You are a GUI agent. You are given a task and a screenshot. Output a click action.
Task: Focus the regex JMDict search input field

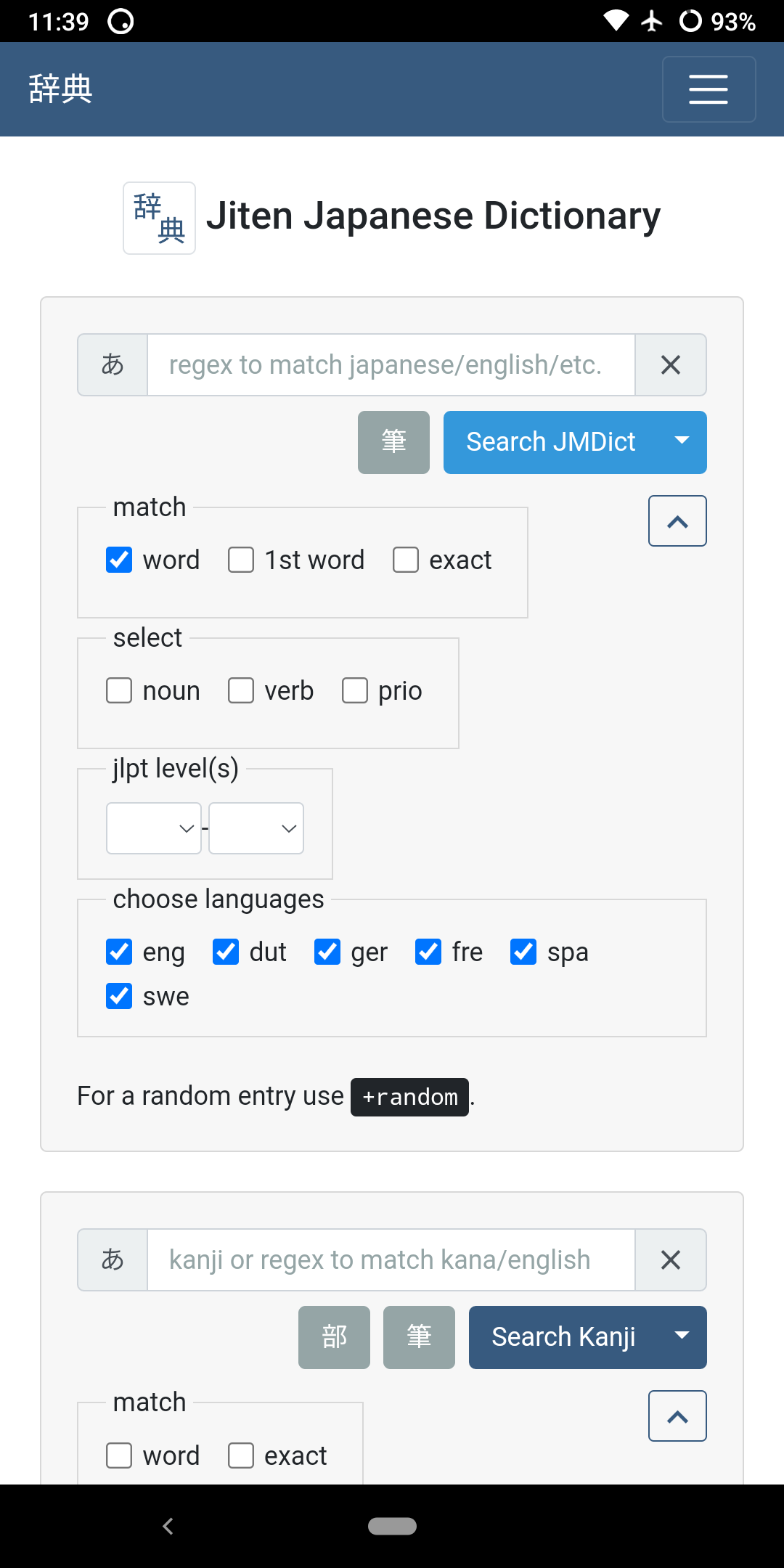coord(391,364)
